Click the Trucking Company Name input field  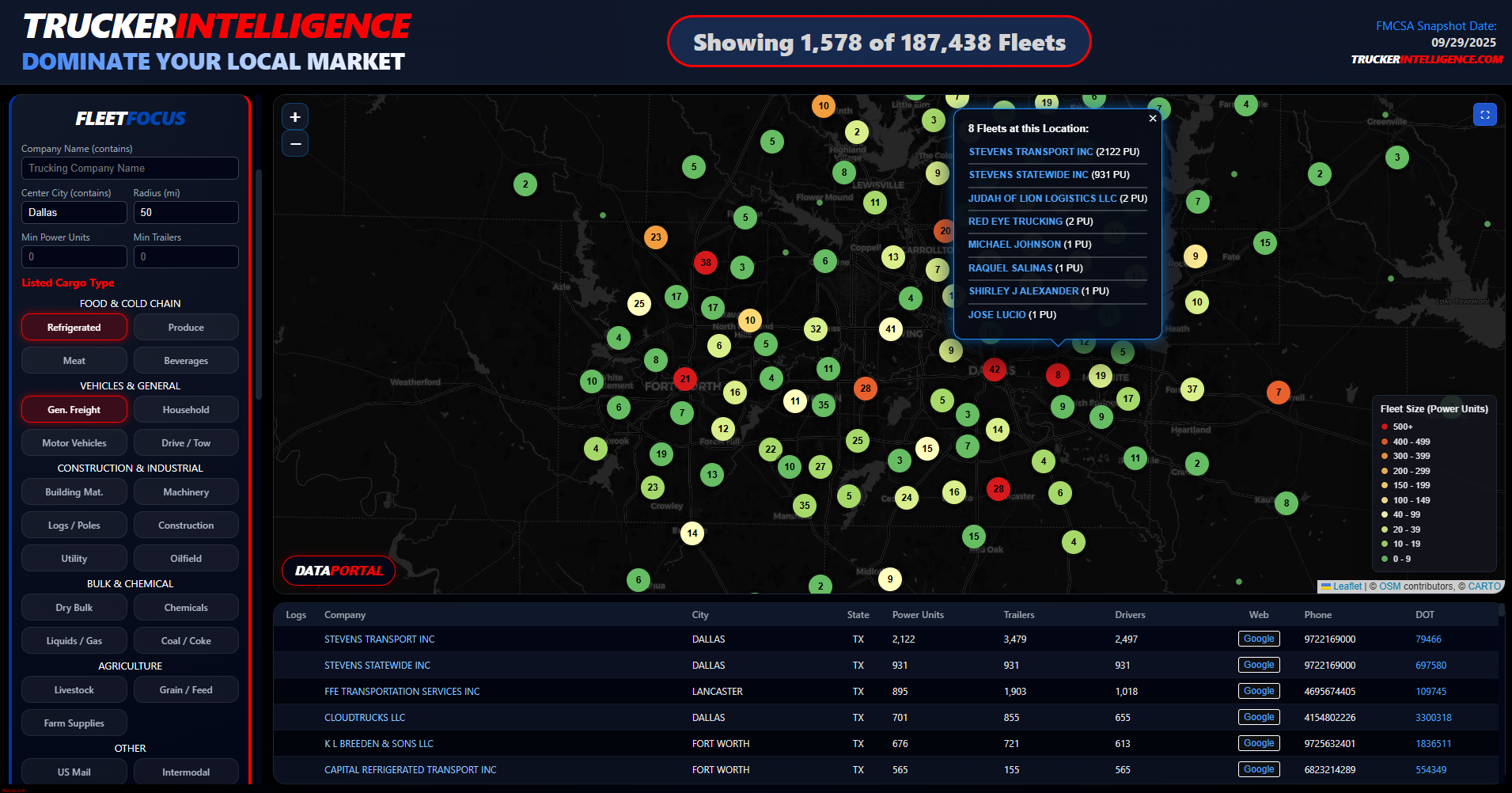point(129,168)
